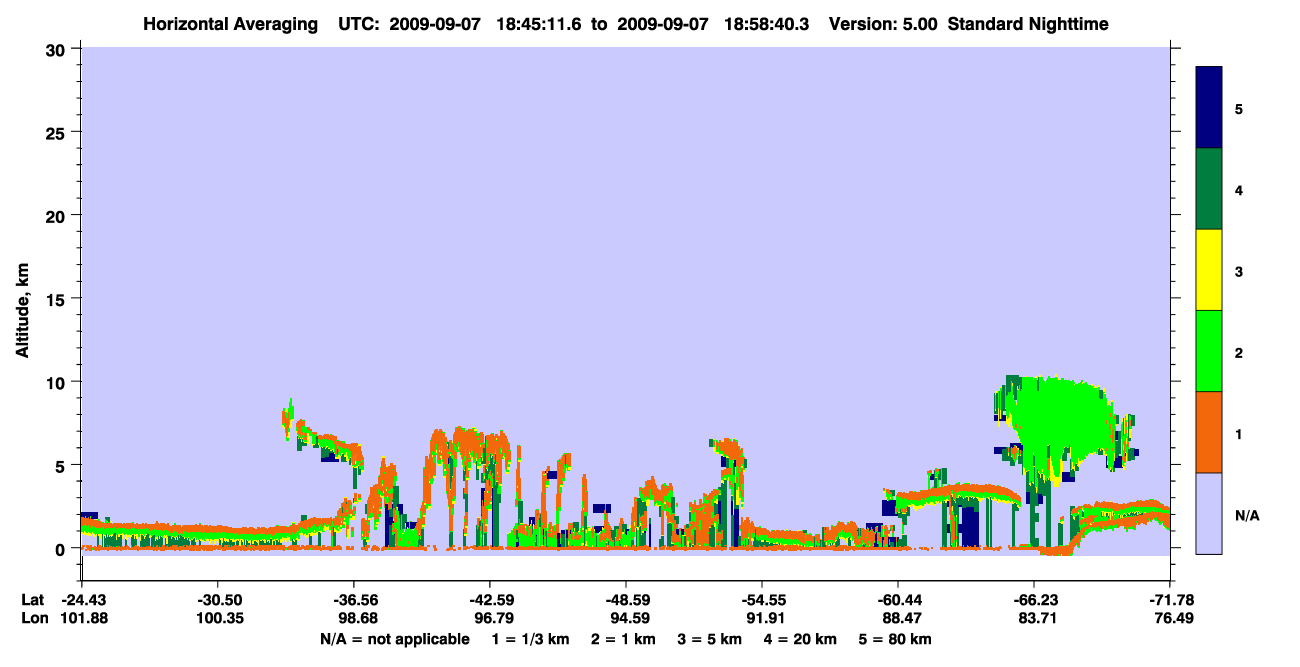
Task: Click the large green cloud near 10 km altitude
Action: pyautogui.click(x=1062, y=425)
